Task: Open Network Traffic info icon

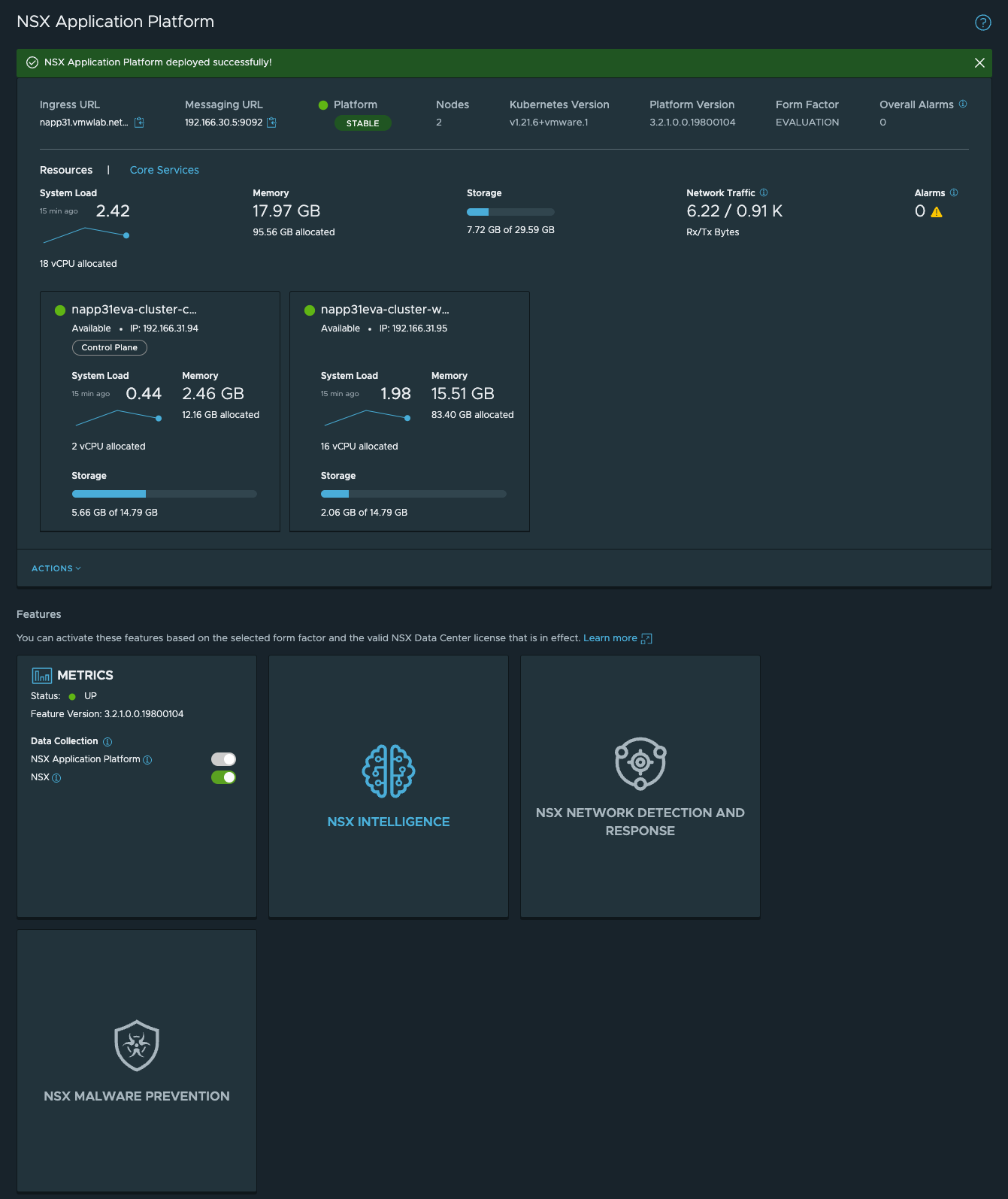Action: [764, 192]
